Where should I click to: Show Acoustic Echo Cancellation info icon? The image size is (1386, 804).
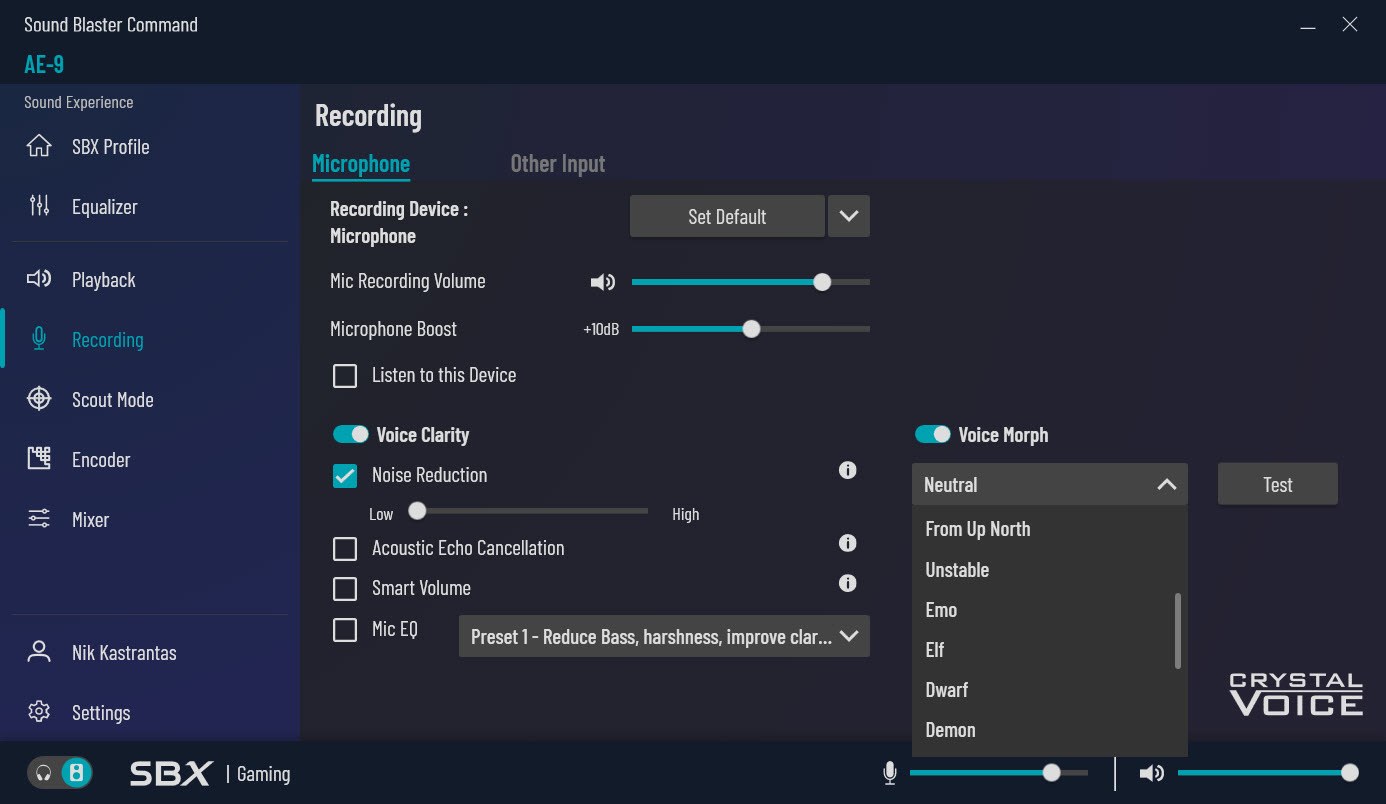[x=848, y=543]
